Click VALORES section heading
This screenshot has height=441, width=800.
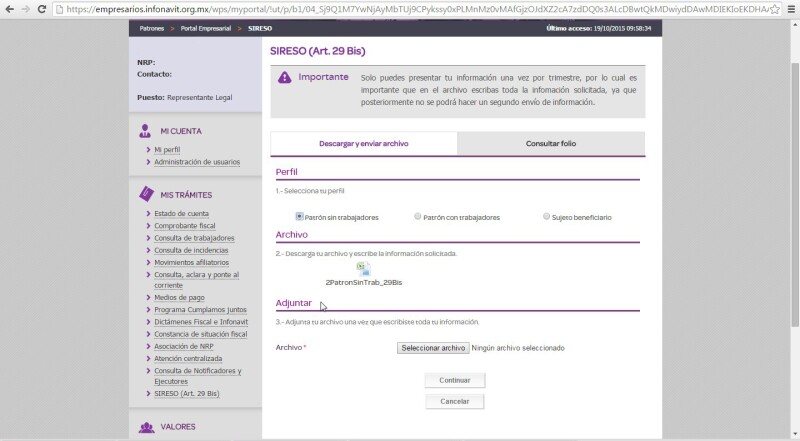[x=178, y=427]
